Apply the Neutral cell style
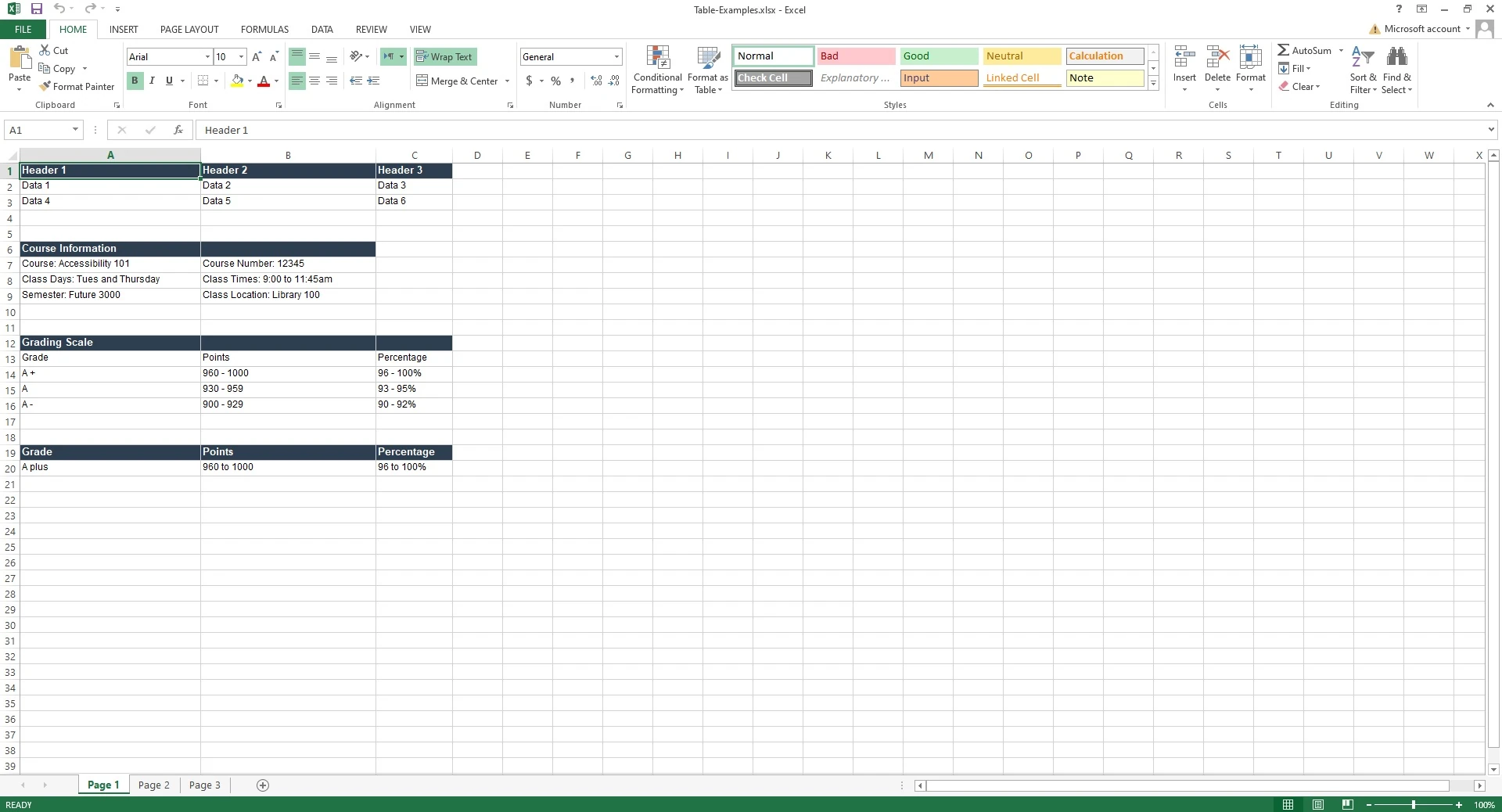Viewport: 1502px width, 812px height. 1022,56
